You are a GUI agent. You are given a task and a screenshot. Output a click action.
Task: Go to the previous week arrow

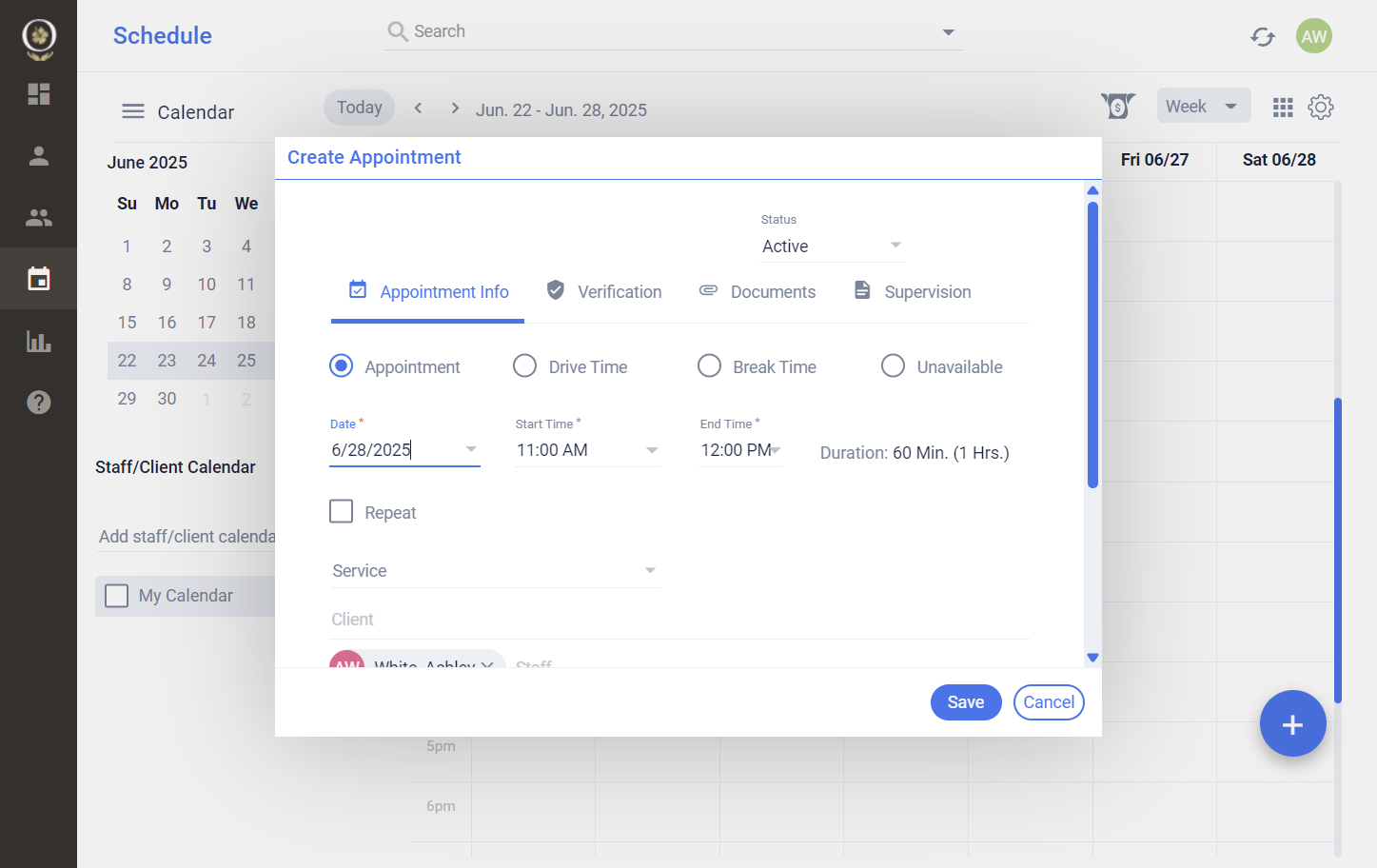(418, 108)
